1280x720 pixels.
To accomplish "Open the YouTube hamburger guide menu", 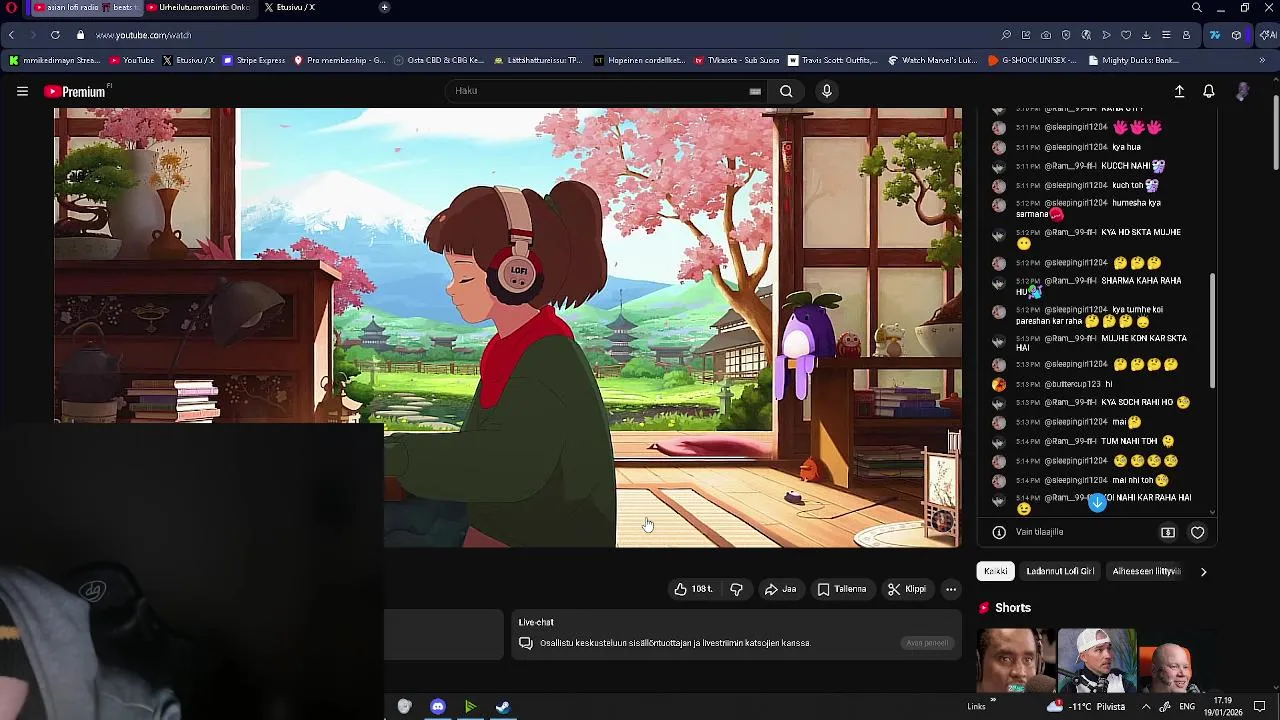I will click(22, 91).
